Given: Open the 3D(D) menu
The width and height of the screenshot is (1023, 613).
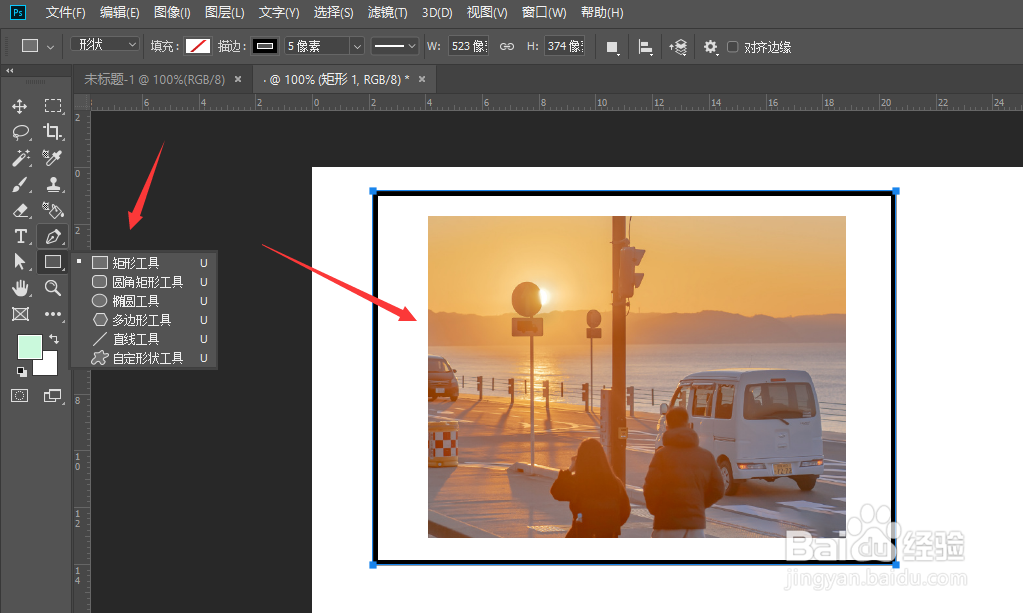Looking at the screenshot, I should (437, 12).
